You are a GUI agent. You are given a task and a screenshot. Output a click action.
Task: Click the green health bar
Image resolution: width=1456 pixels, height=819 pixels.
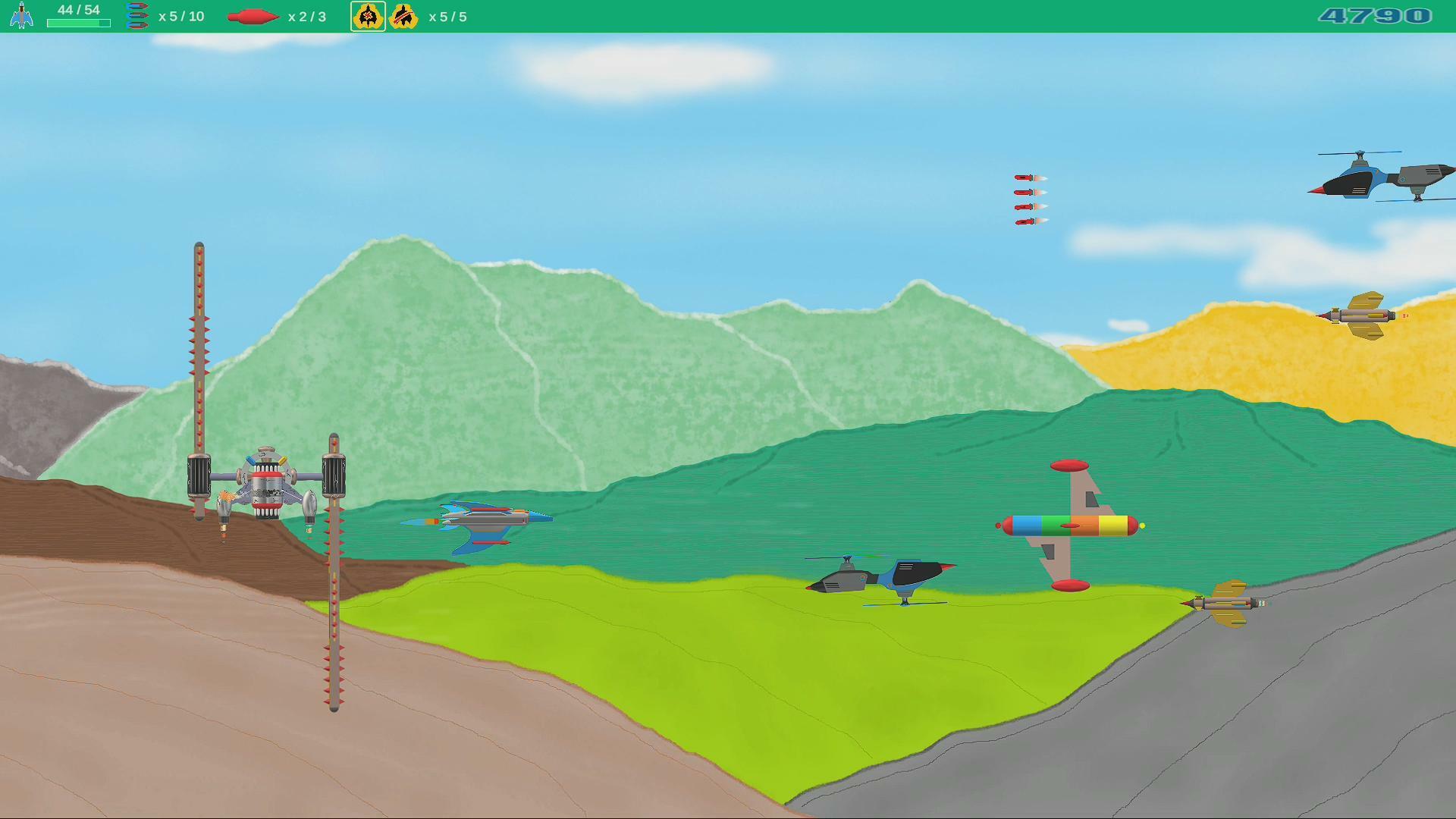79,24
